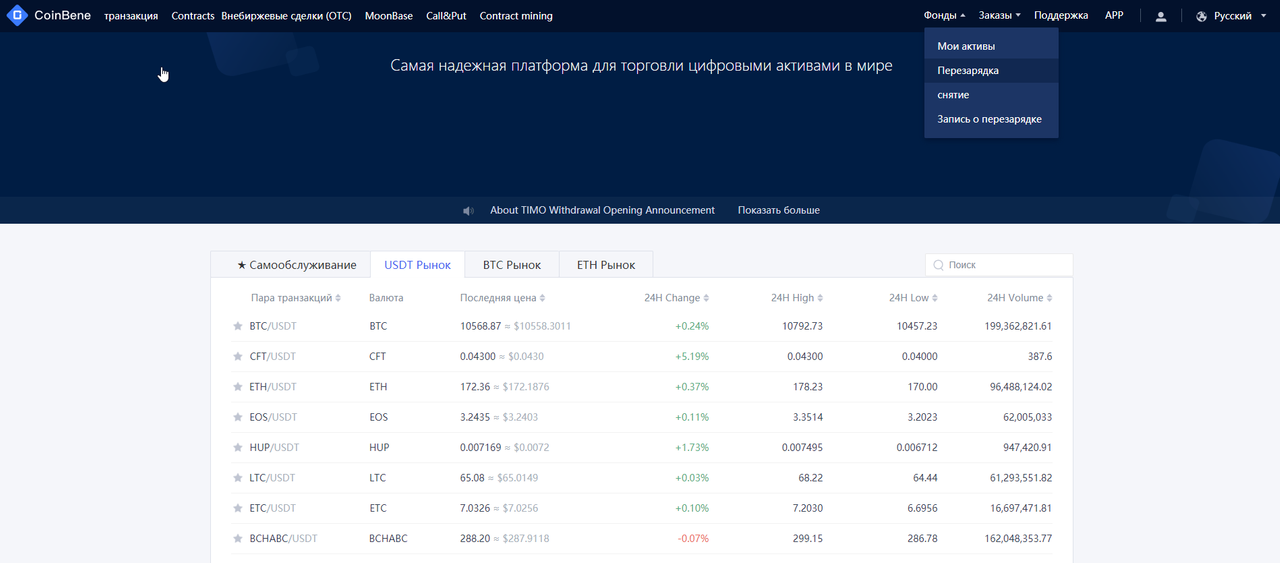
Task: Favorite the BTC/USDT pair star
Action: [x=238, y=326]
